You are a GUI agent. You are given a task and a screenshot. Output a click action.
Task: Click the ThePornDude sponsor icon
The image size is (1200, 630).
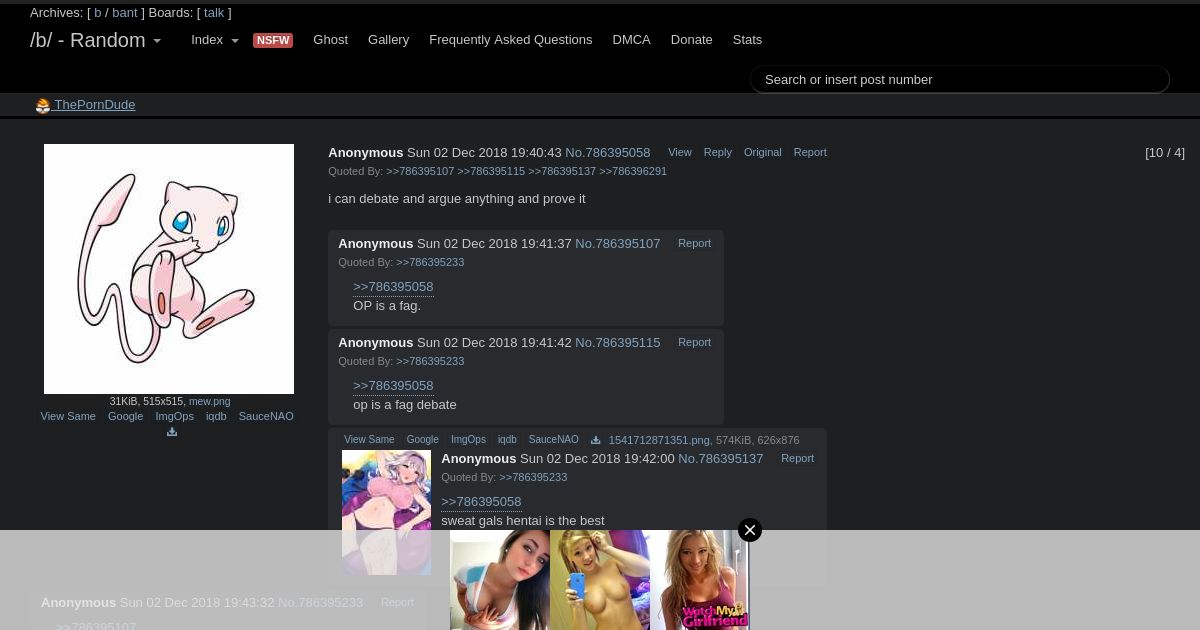point(43,106)
